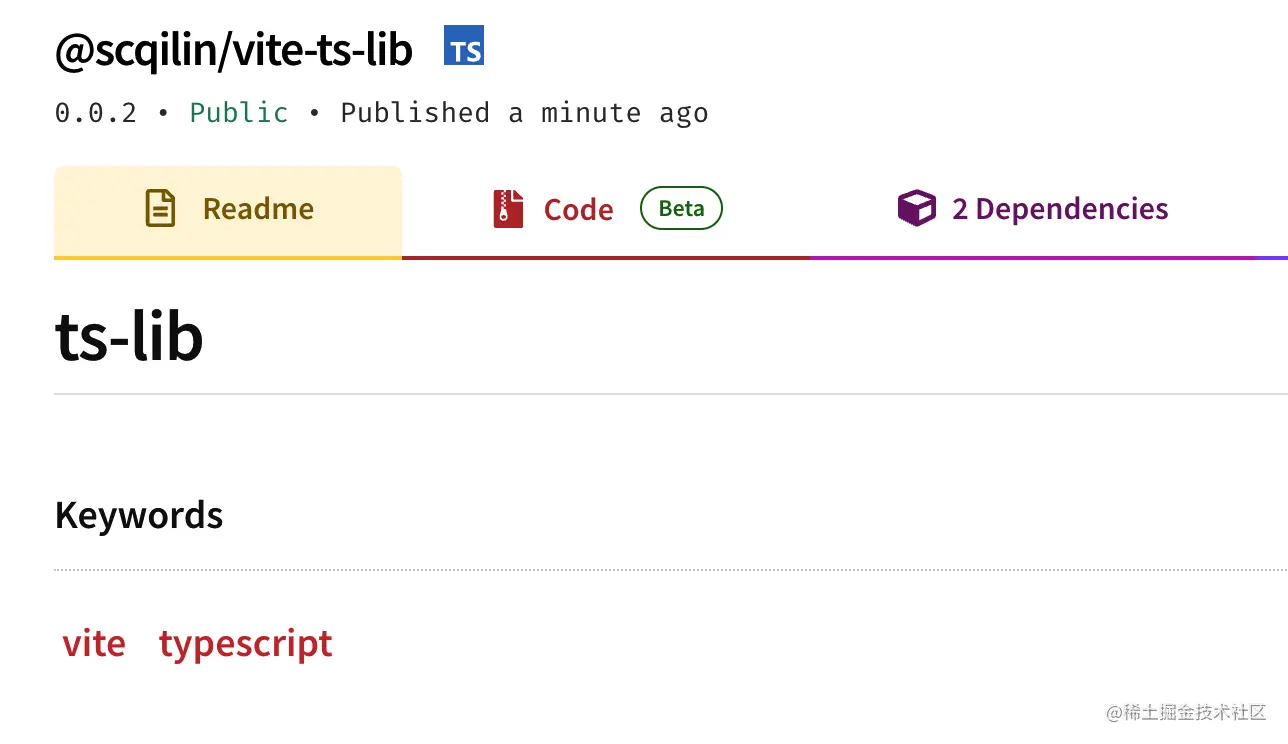Viewport: 1288px width, 744px height.
Task: Click the 稀土掘金技术社区 watermark
Action: (x=1186, y=712)
